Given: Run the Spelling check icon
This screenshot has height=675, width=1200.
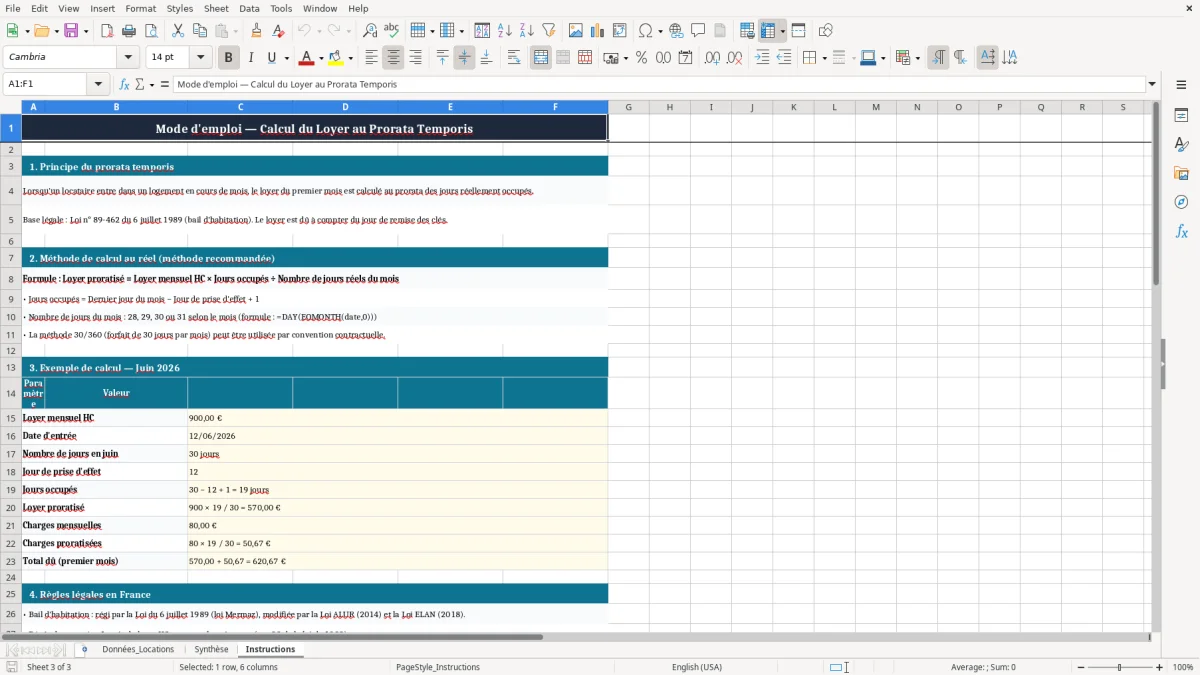Looking at the screenshot, I should coord(392,31).
